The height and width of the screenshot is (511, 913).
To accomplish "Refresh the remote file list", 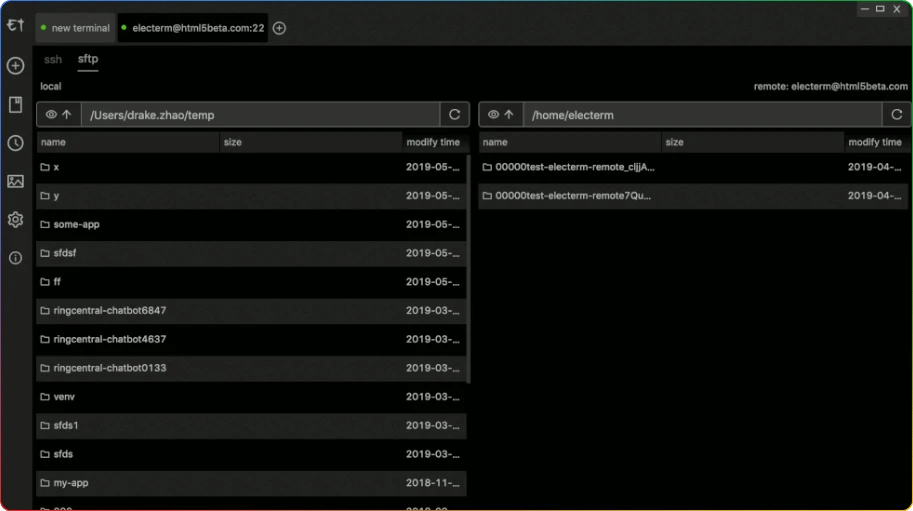I will 897,115.
